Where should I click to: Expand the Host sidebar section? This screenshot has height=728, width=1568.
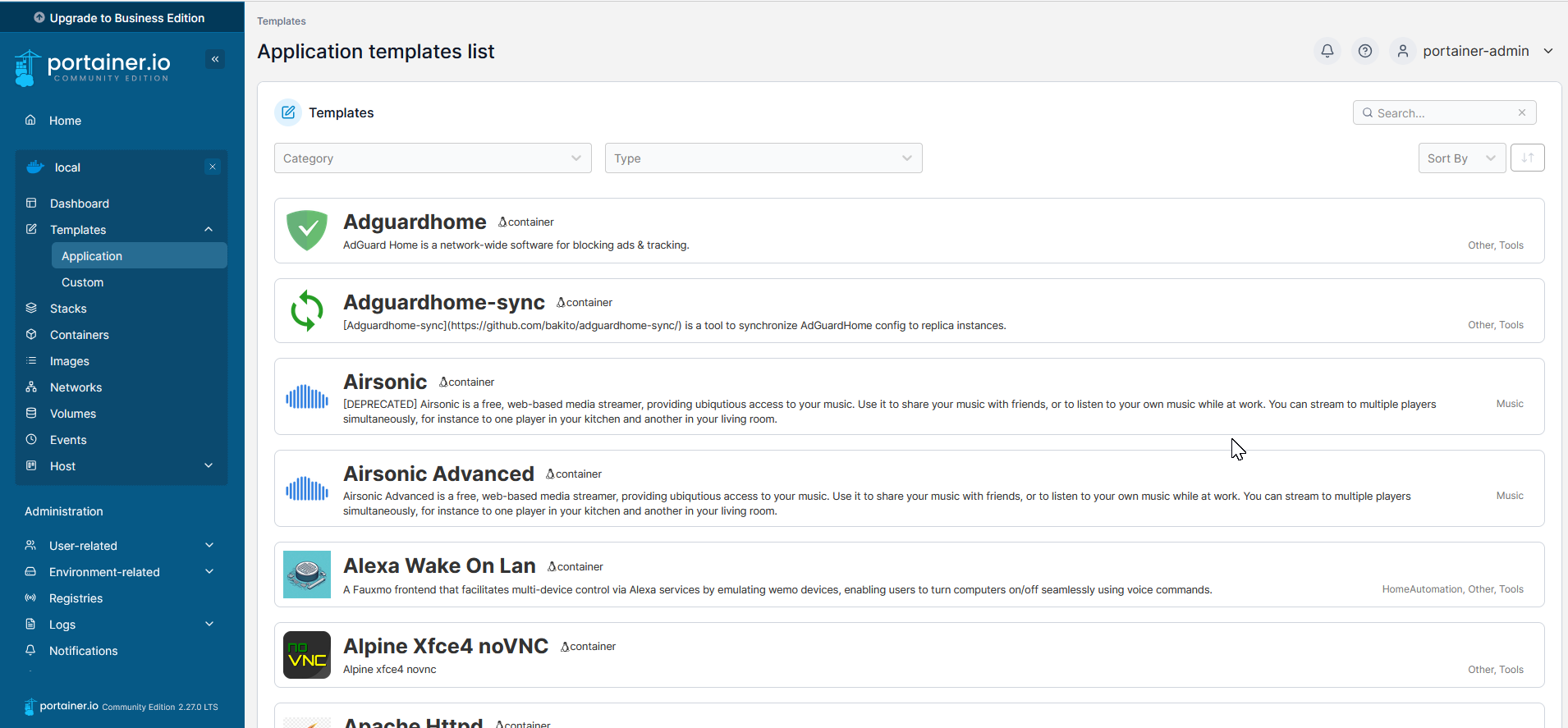click(209, 465)
